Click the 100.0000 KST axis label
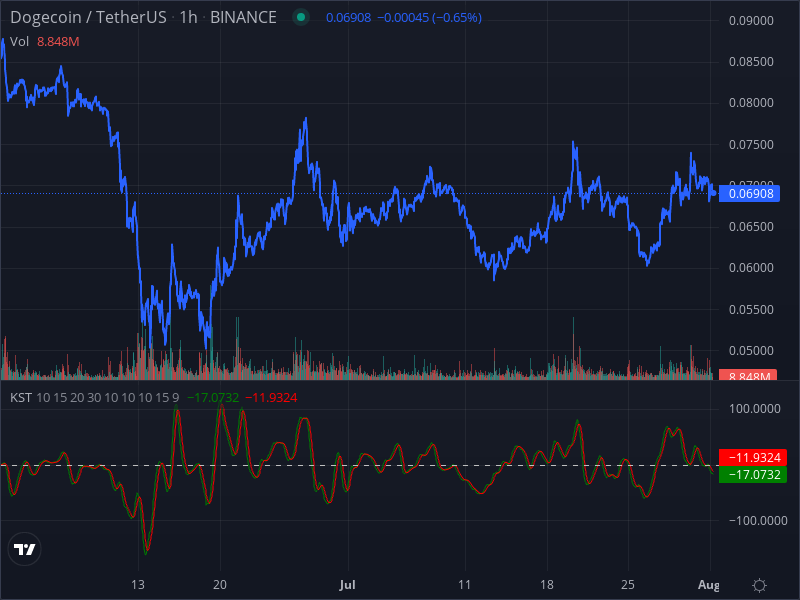The height and width of the screenshot is (600, 800). [755, 409]
